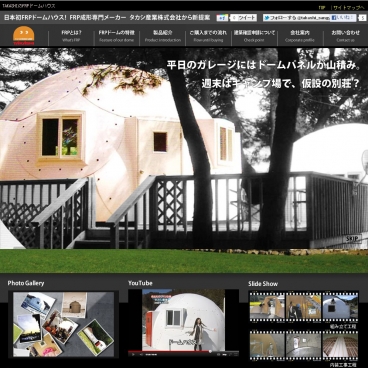Click the Twitter フォローする follow button
Viewport: 368px width, 368px height.
point(296,18)
